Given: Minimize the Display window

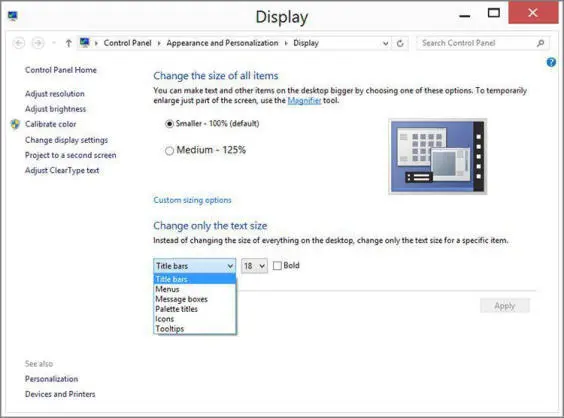Looking at the screenshot, I should (x=465, y=16).
